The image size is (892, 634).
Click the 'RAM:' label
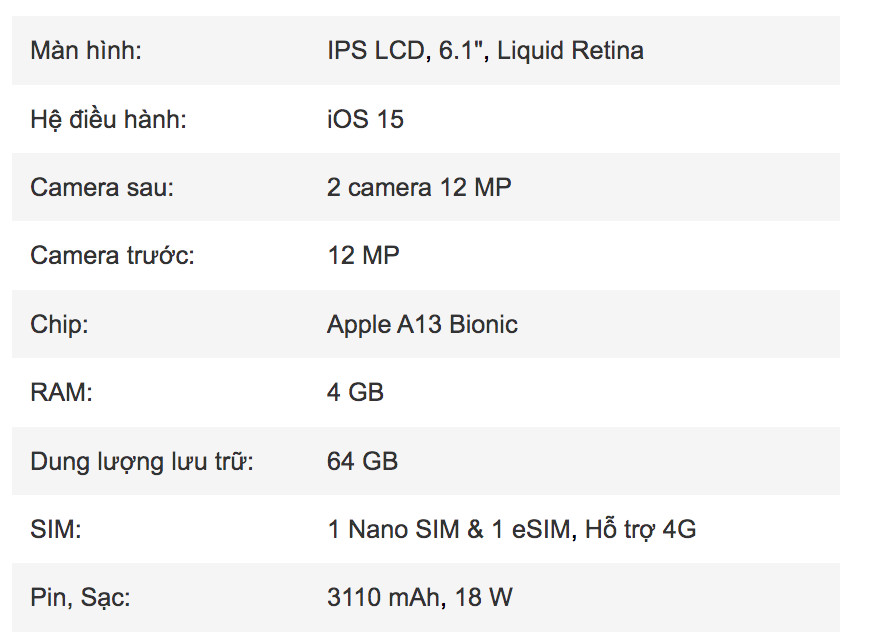click(x=61, y=393)
